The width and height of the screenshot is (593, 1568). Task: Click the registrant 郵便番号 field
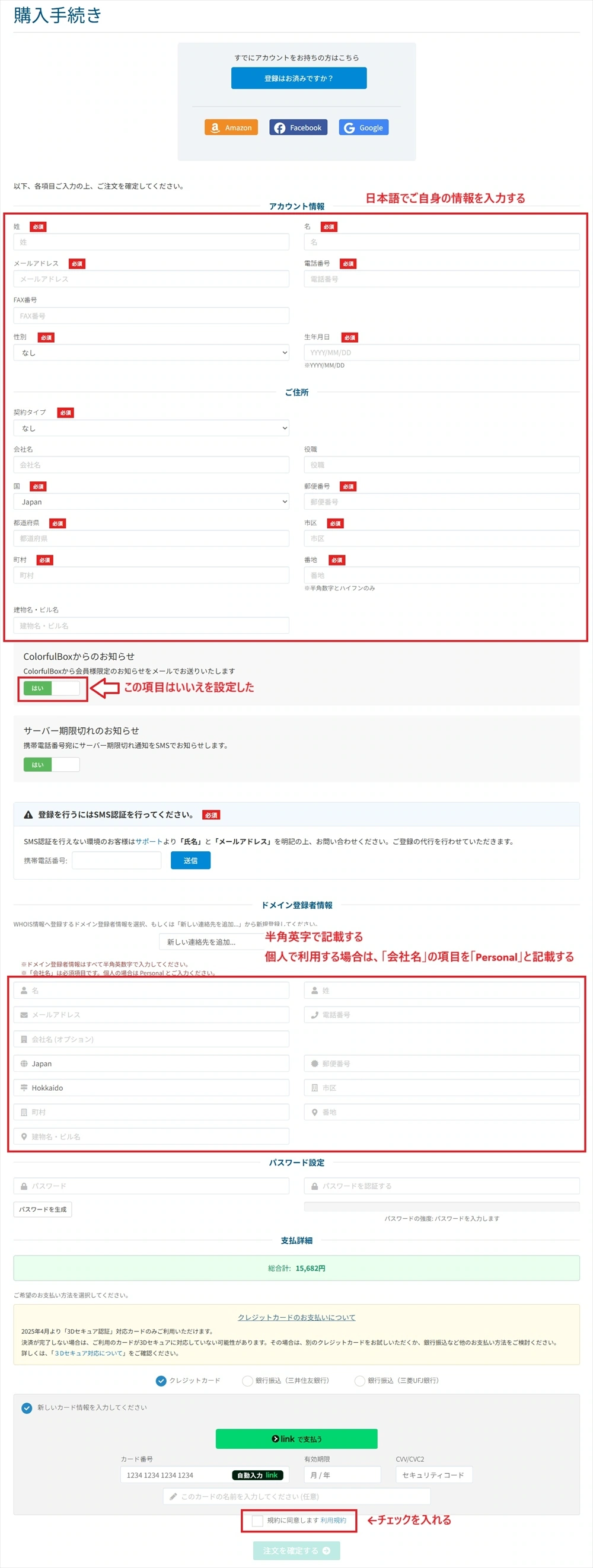pos(441,1064)
